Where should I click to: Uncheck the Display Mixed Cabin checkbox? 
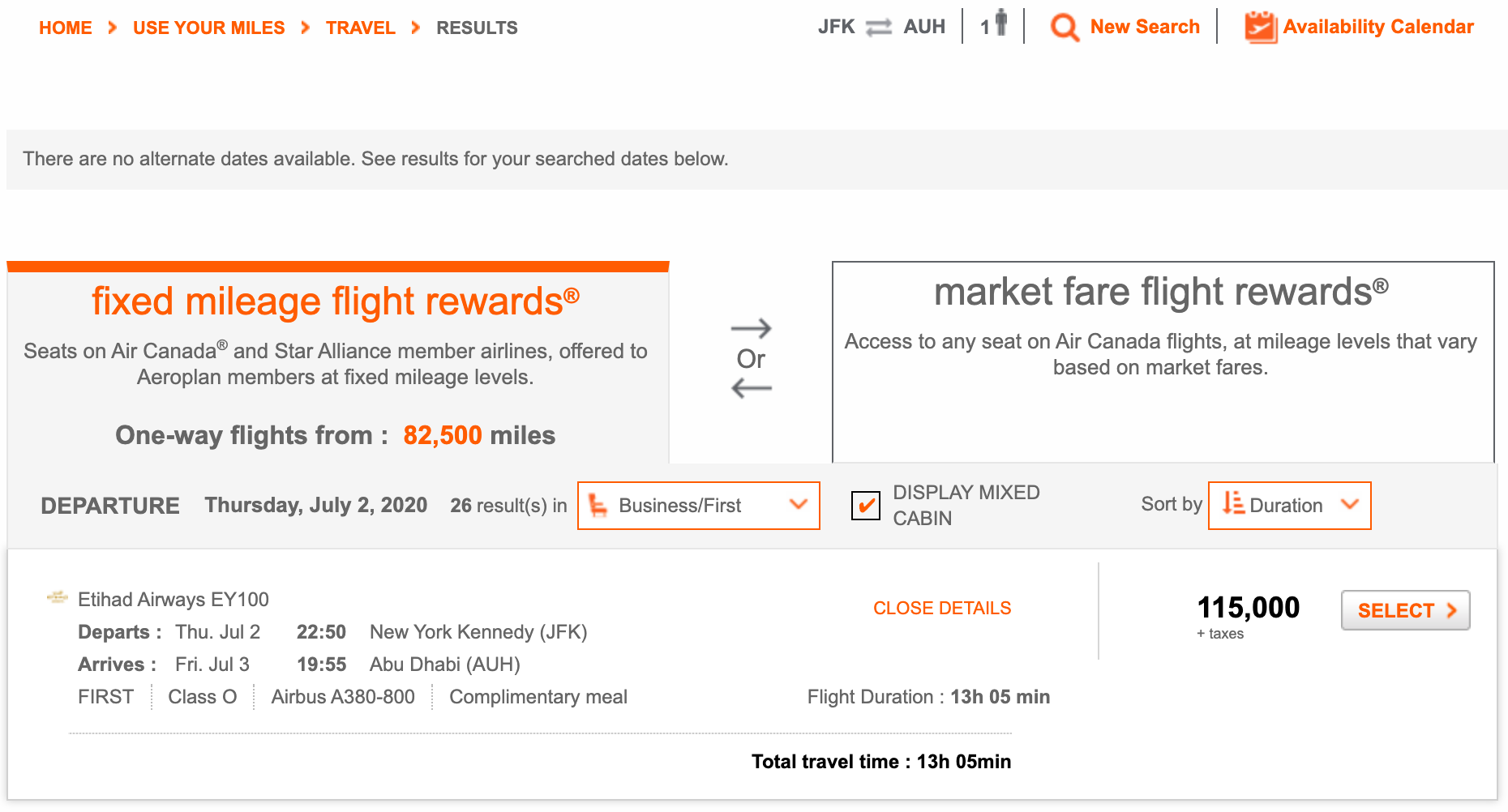866,506
